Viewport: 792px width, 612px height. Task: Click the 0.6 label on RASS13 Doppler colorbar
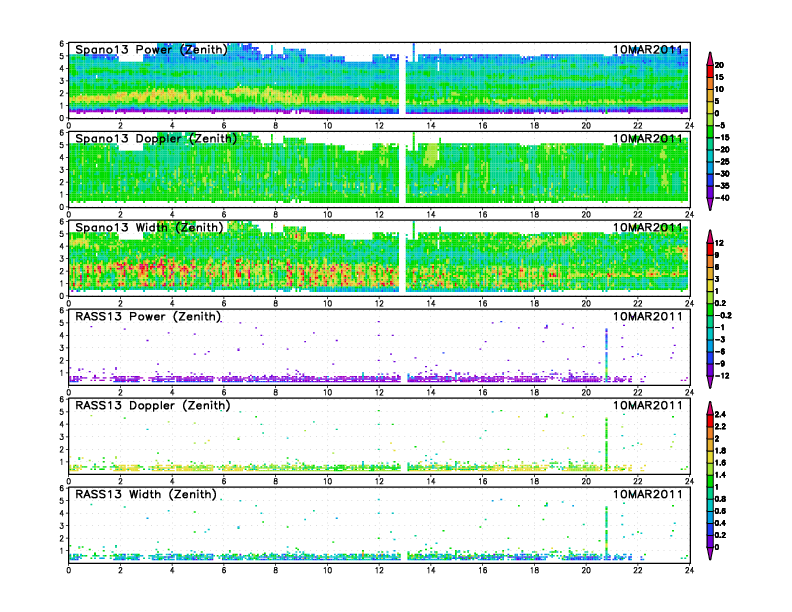pos(720,511)
